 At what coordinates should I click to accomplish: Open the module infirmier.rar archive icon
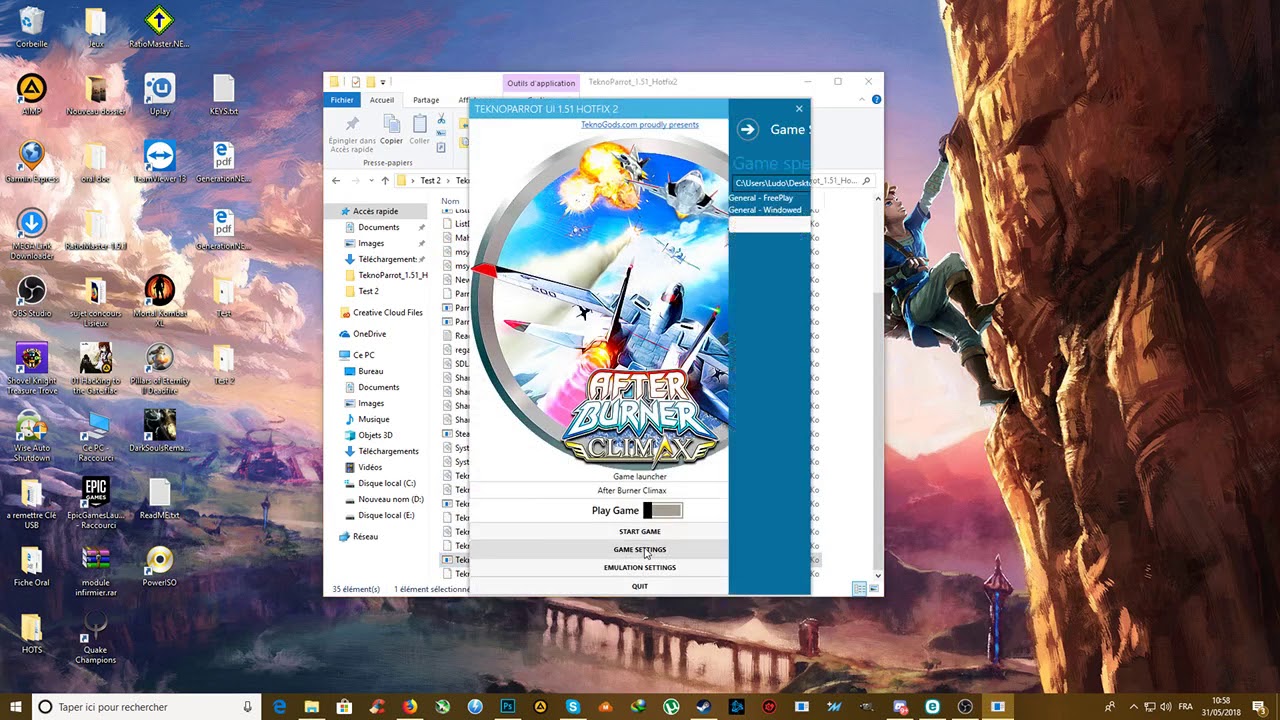pos(96,571)
